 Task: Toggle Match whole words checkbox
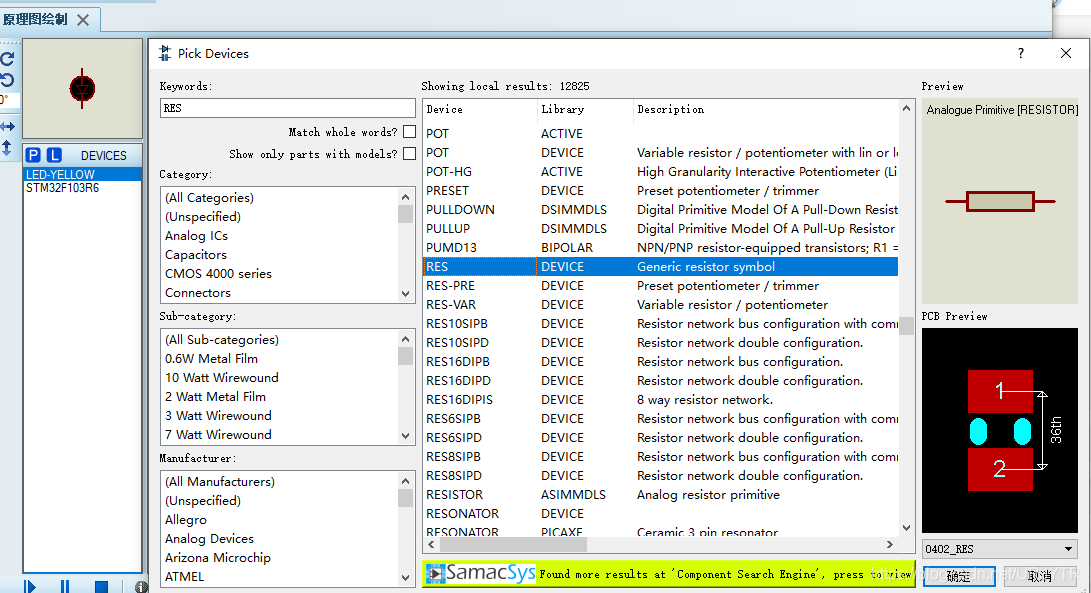click(409, 132)
